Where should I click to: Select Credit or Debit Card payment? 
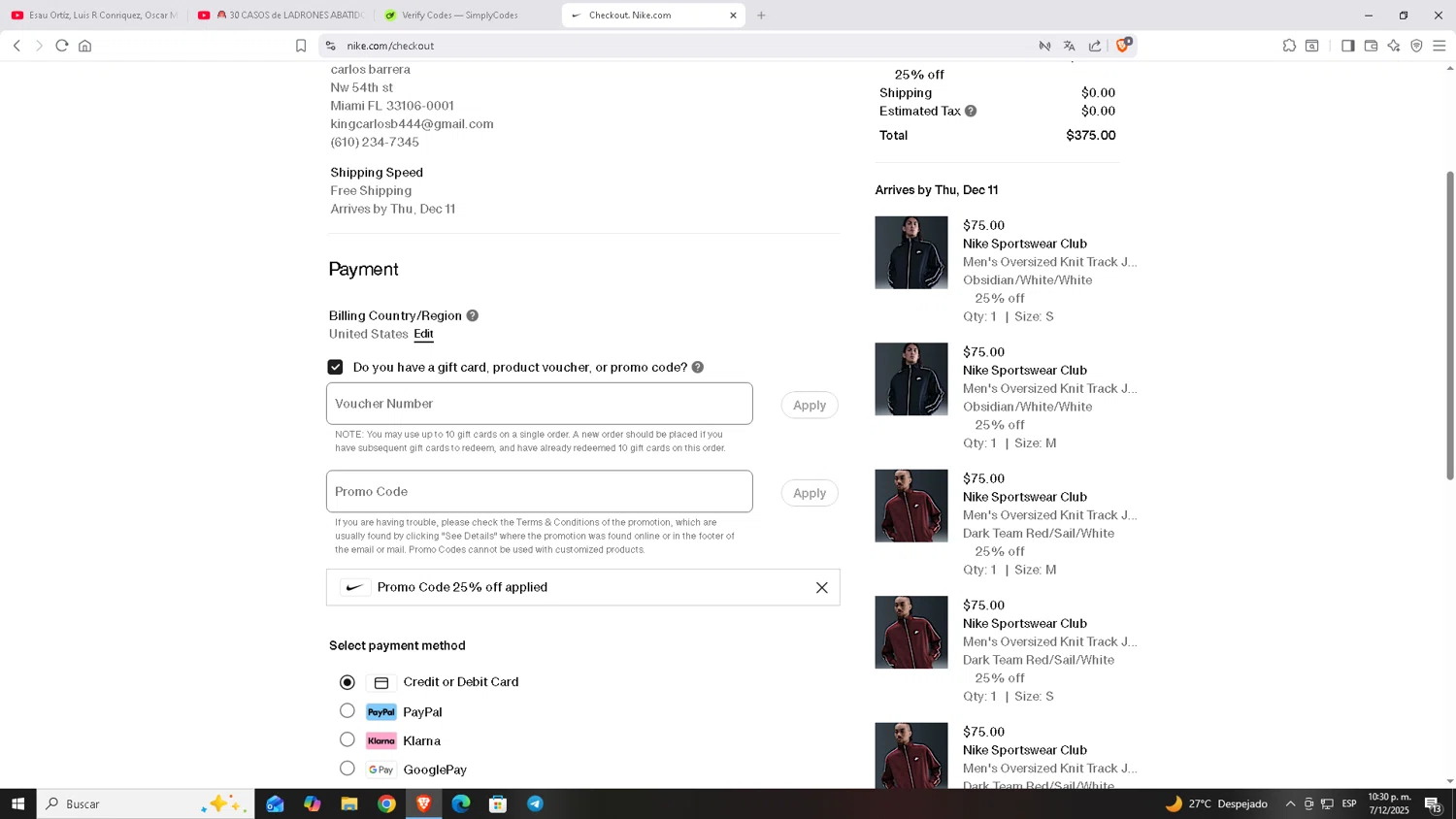click(347, 682)
